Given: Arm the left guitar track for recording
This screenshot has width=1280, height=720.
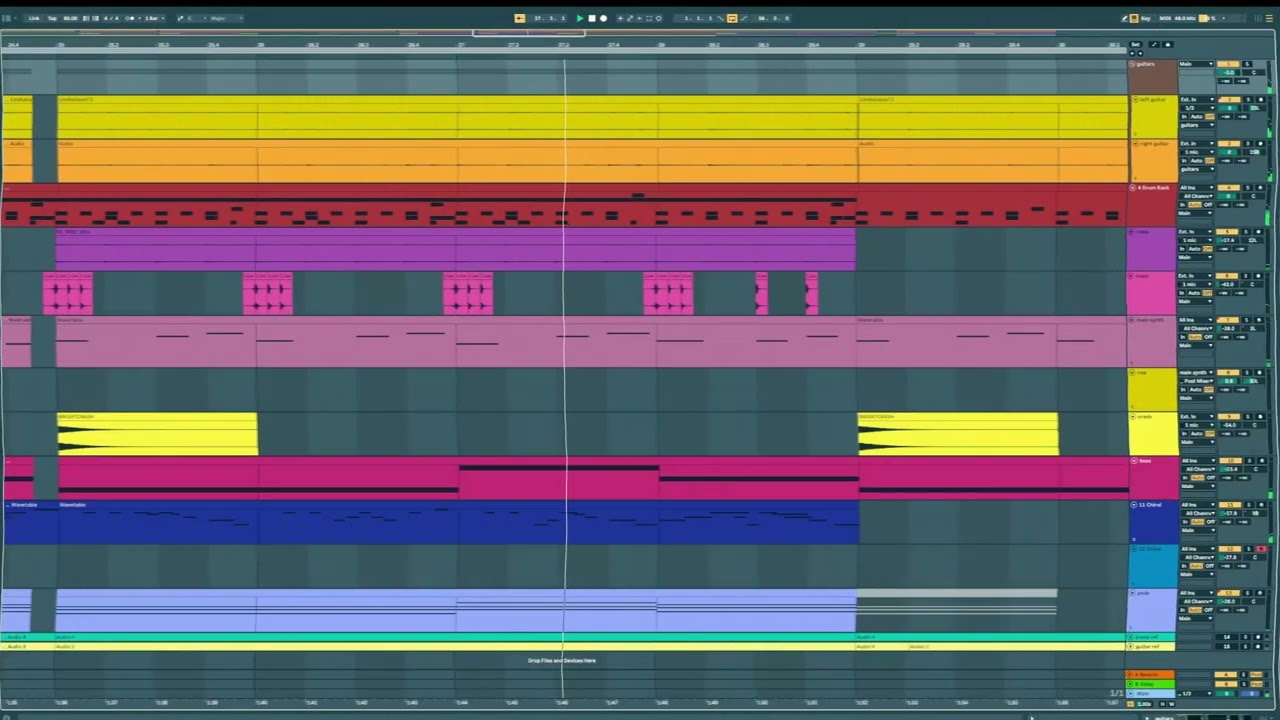Looking at the screenshot, I should click(1261, 99).
